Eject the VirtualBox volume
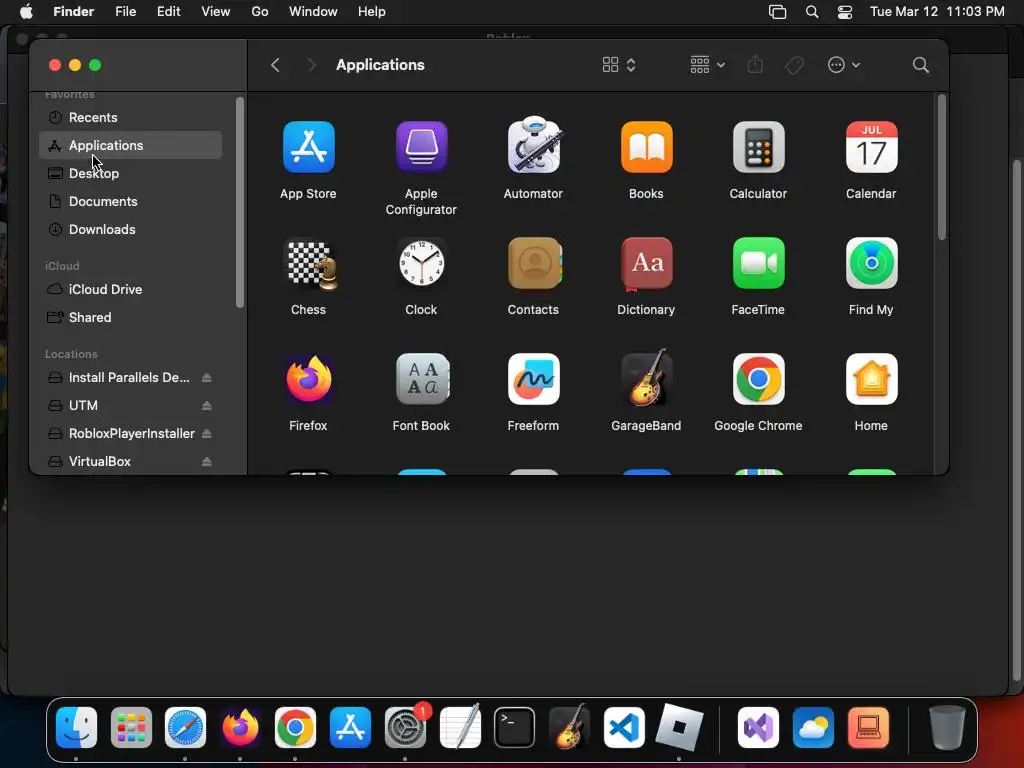Image resolution: width=1024 pixels, height=768 pixels. 206,462
